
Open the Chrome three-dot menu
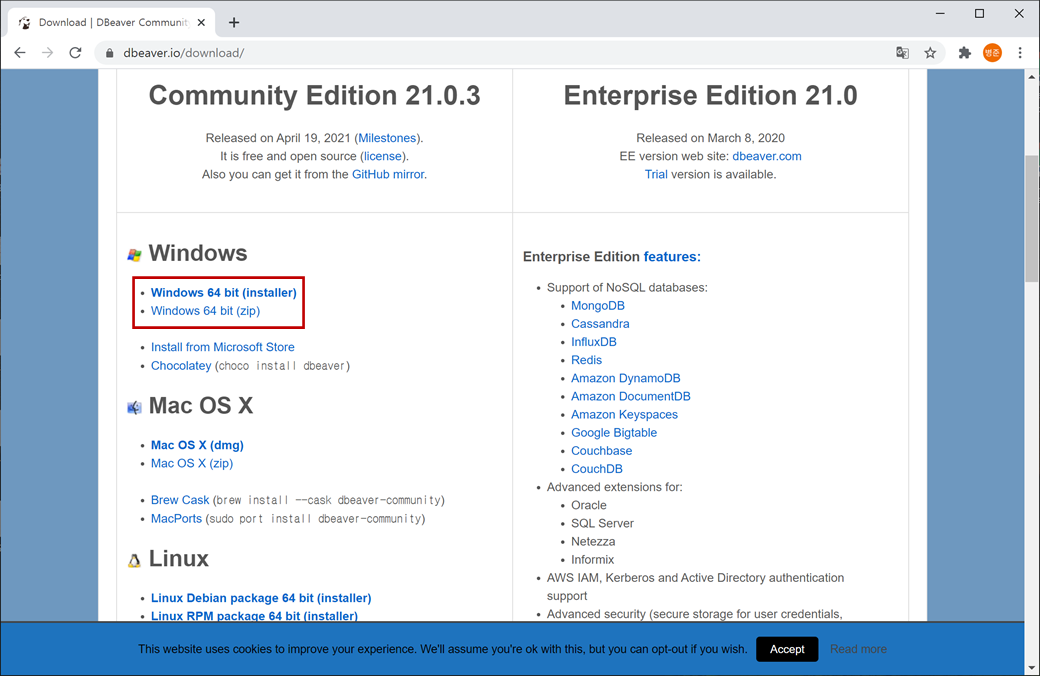(1020, 52)
